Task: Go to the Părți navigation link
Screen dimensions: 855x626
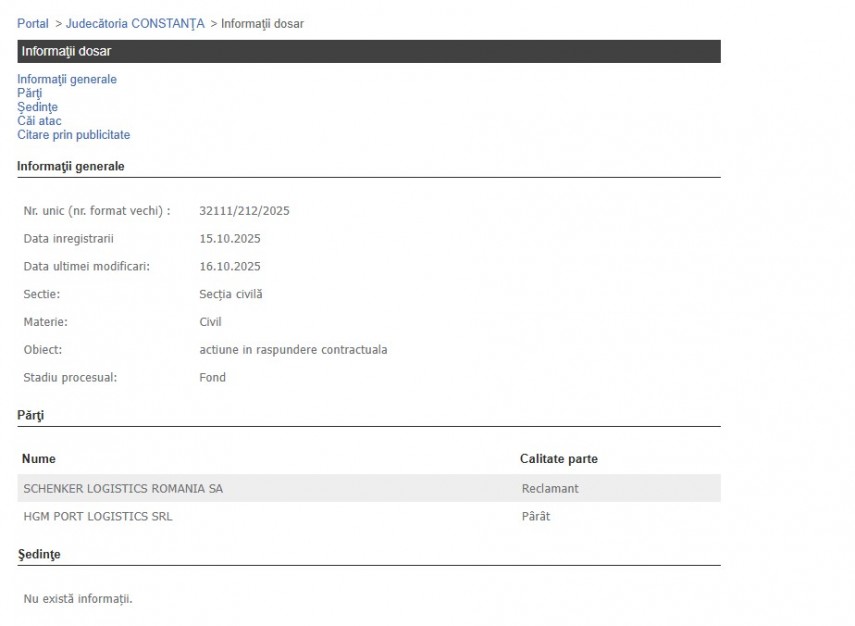Action: pos(29,93)
